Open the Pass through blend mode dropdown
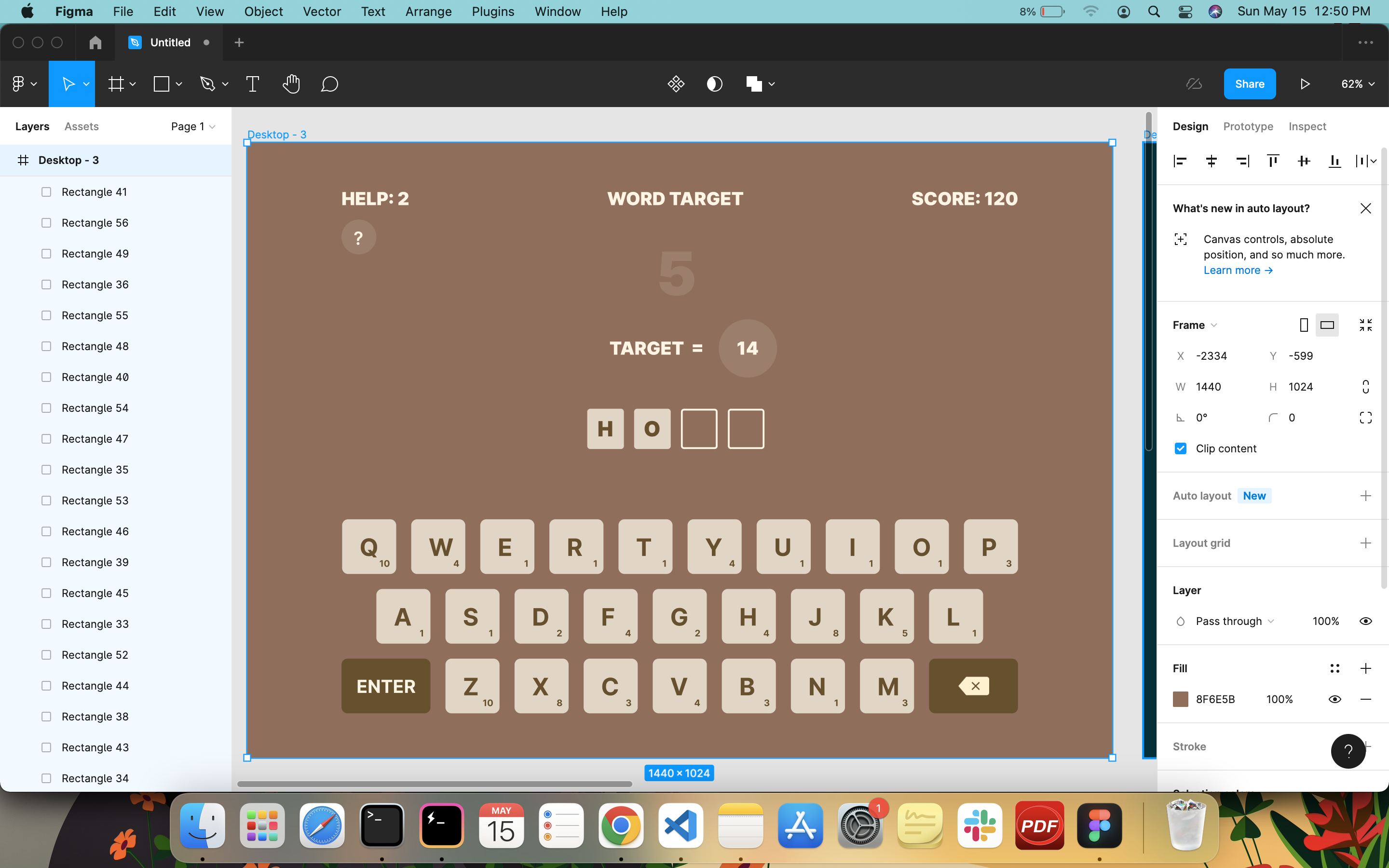The height and width of the screenshot is (868, 1389). coord(1234,621)
